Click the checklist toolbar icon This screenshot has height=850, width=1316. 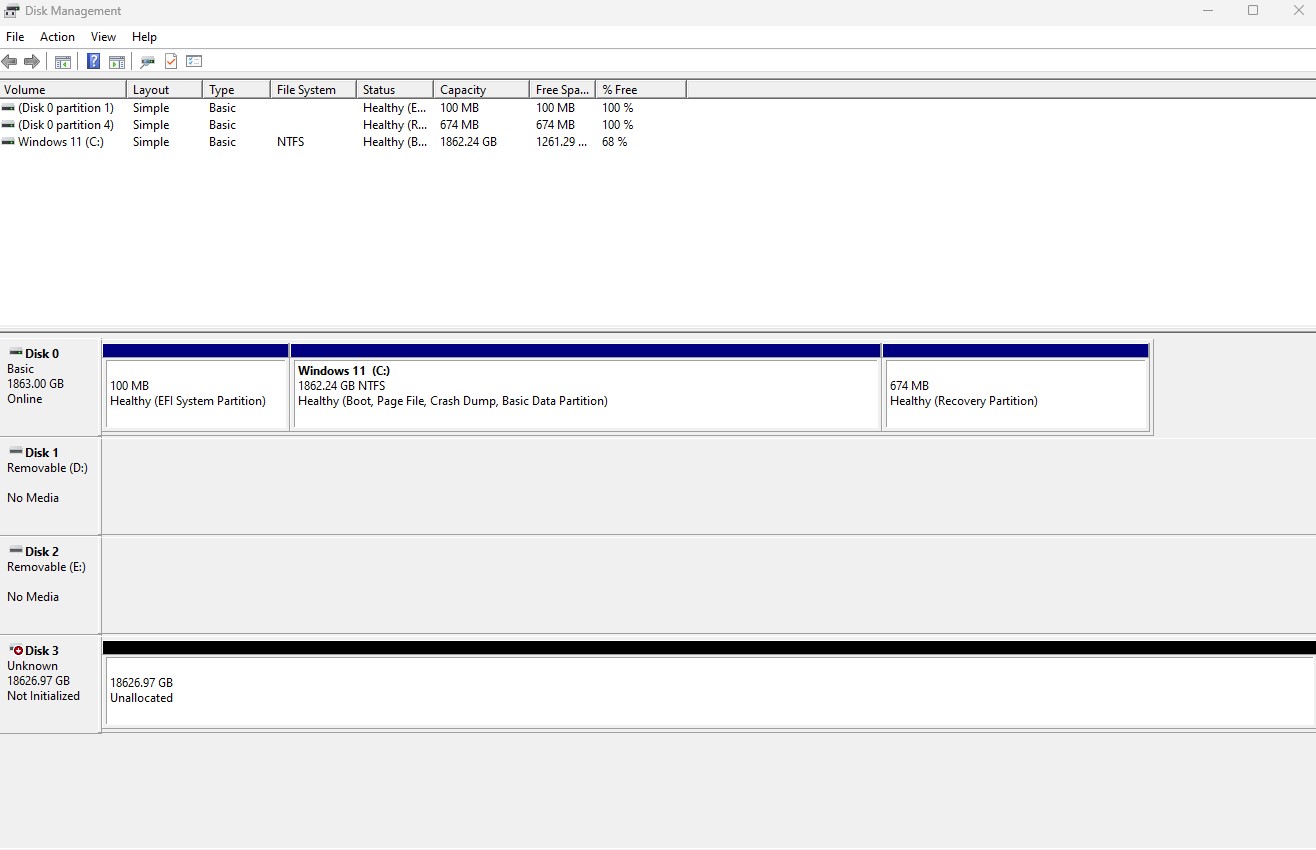click(194, 62)
